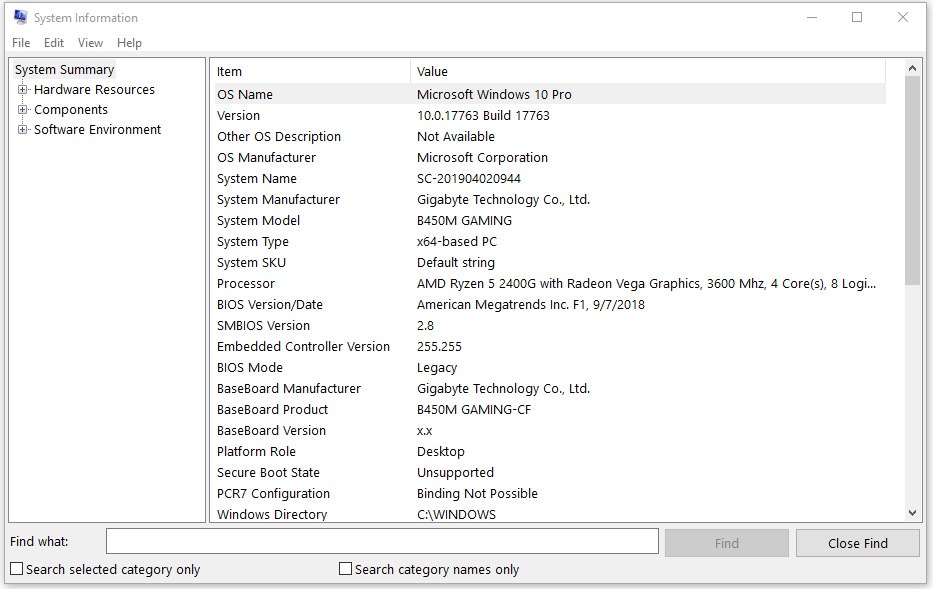
Task: Maximize the System Information window
Action: 857,17
